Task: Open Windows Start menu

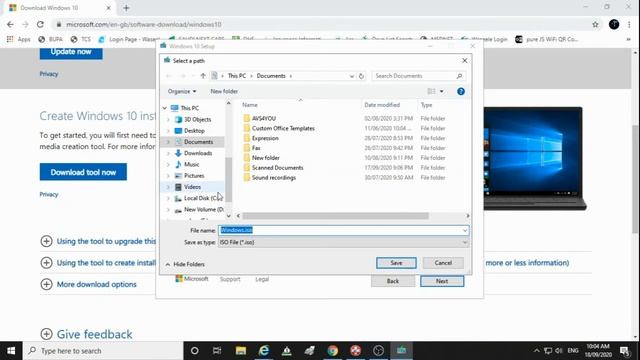Action: tap(11, 351)
